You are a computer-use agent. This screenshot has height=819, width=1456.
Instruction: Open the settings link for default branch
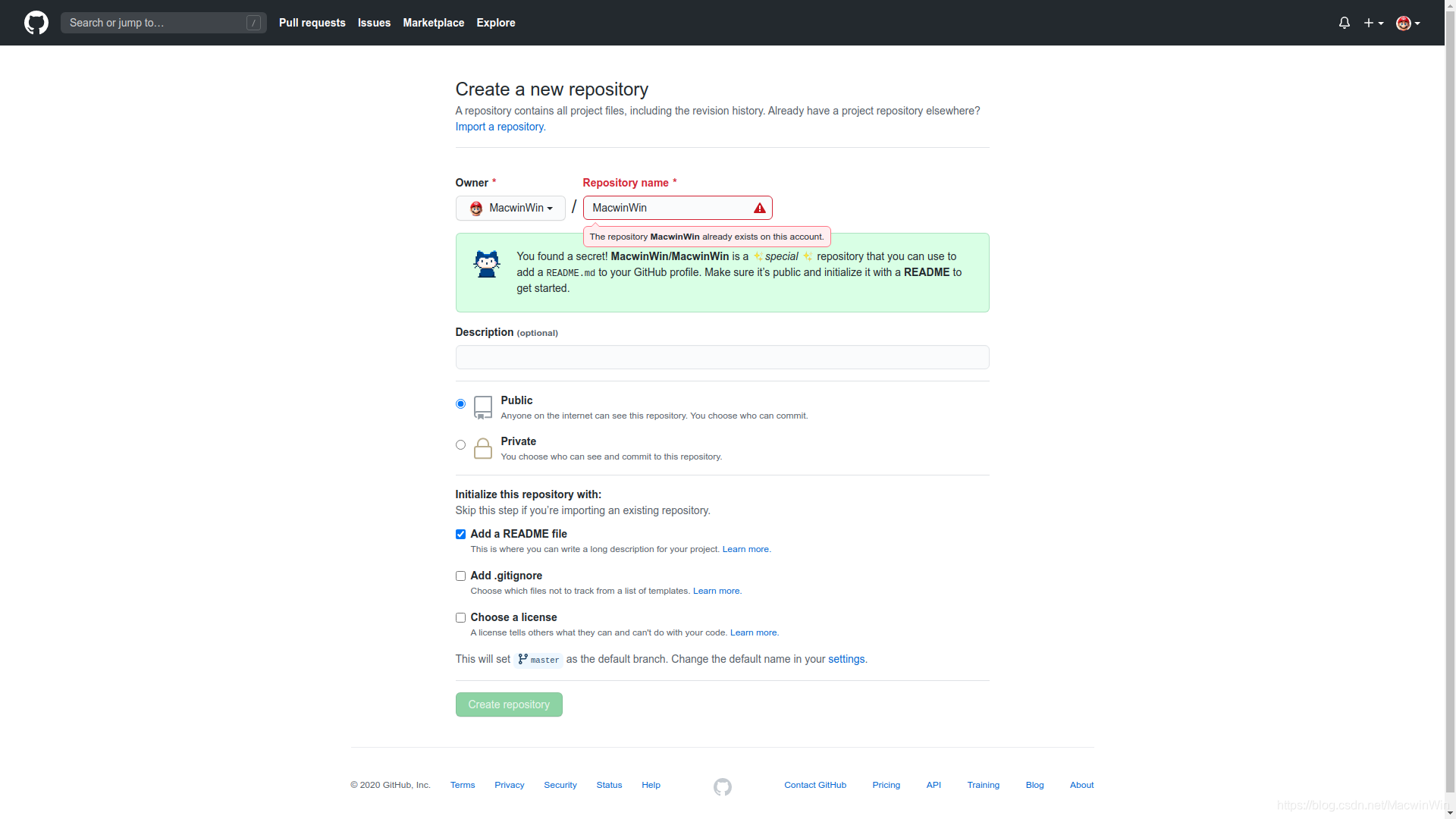point(846,659)
